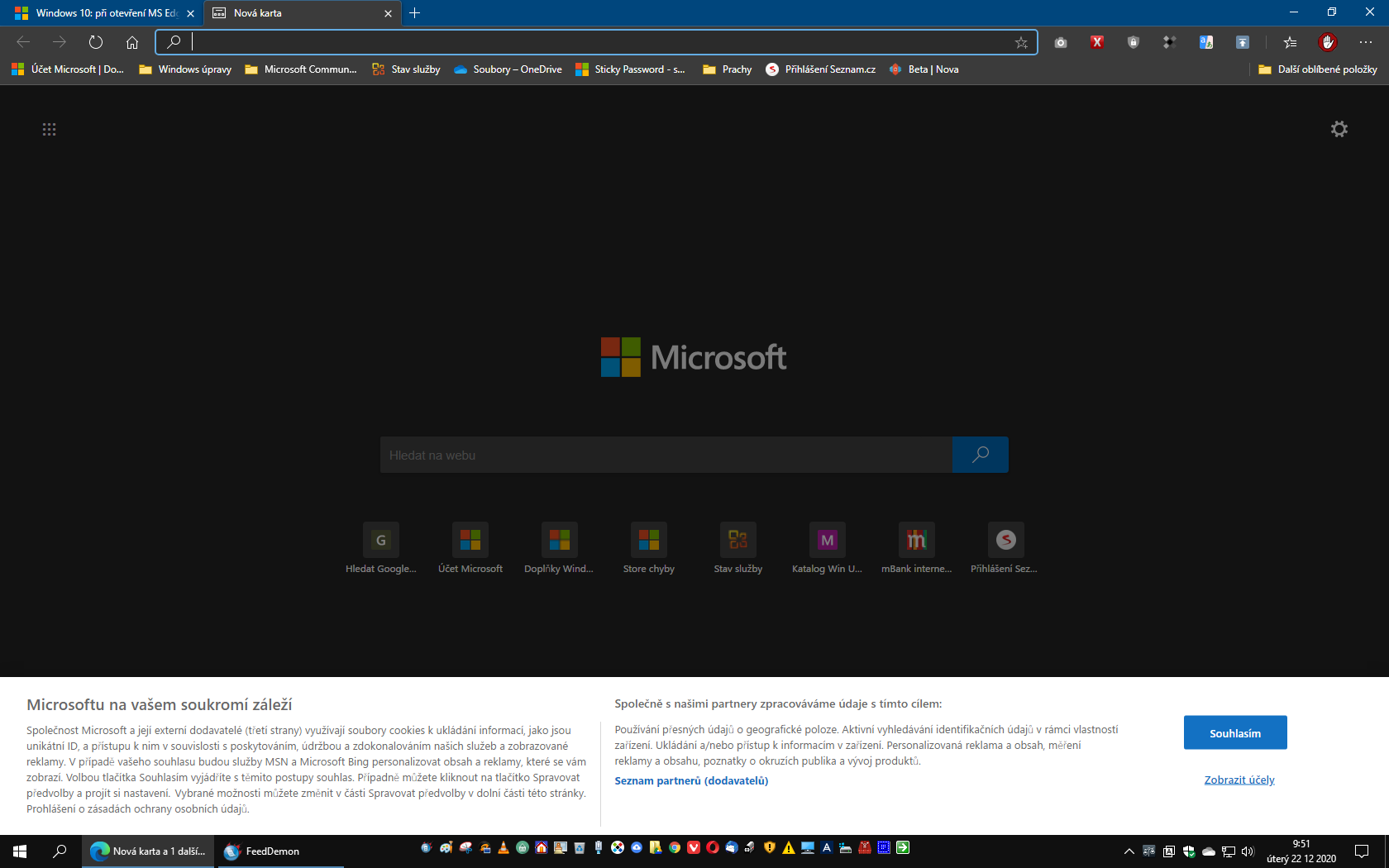Open the Beta | Nova bookmark

click(x=924, y=69)
